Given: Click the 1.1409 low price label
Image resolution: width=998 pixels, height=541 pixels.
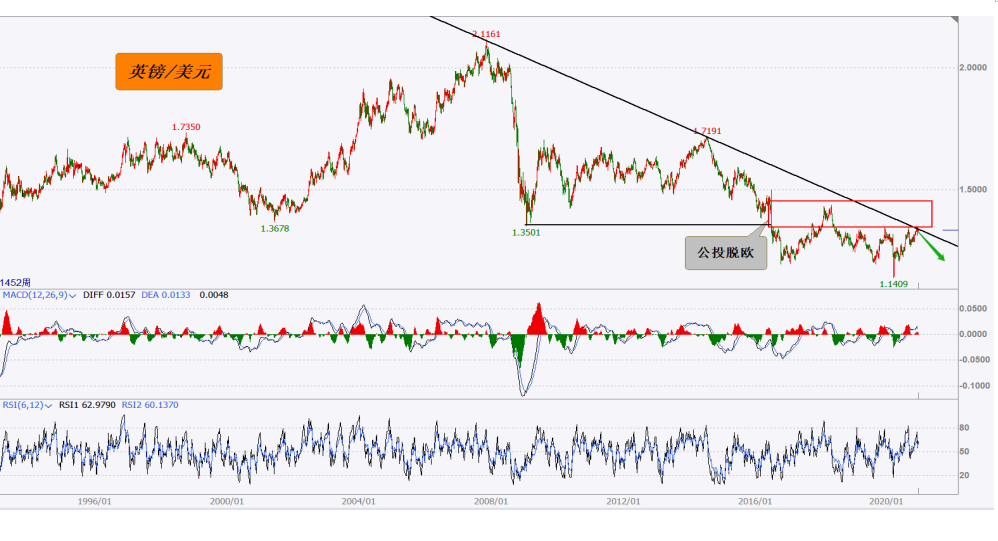Looking at the screenshot, I should coord(894,284).
